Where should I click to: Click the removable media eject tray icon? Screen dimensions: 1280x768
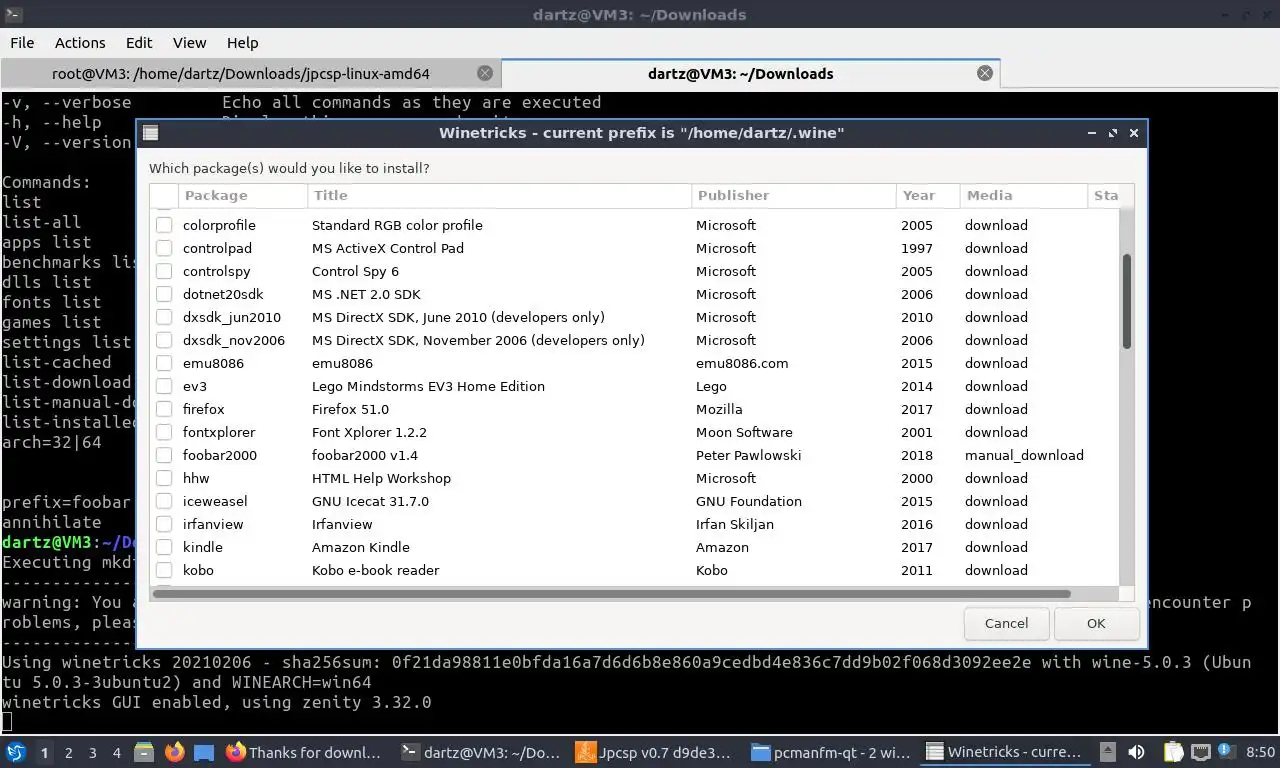click(1108, 752)
